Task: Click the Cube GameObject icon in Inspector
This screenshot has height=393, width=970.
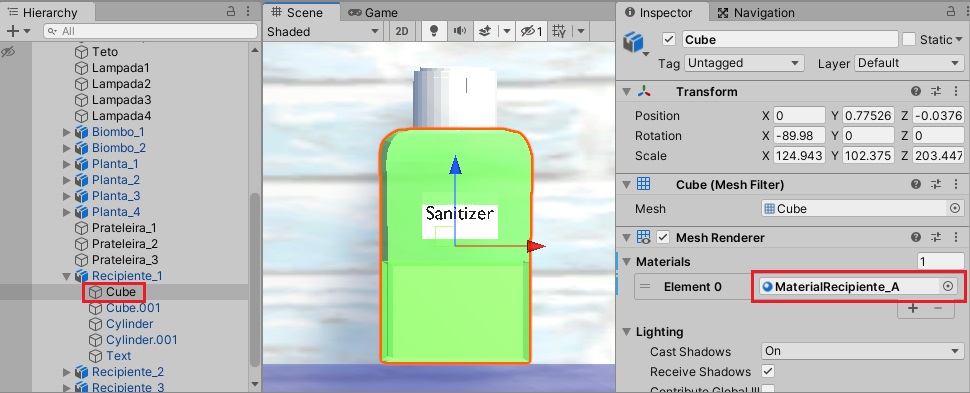Action: (x=633, y=42)
